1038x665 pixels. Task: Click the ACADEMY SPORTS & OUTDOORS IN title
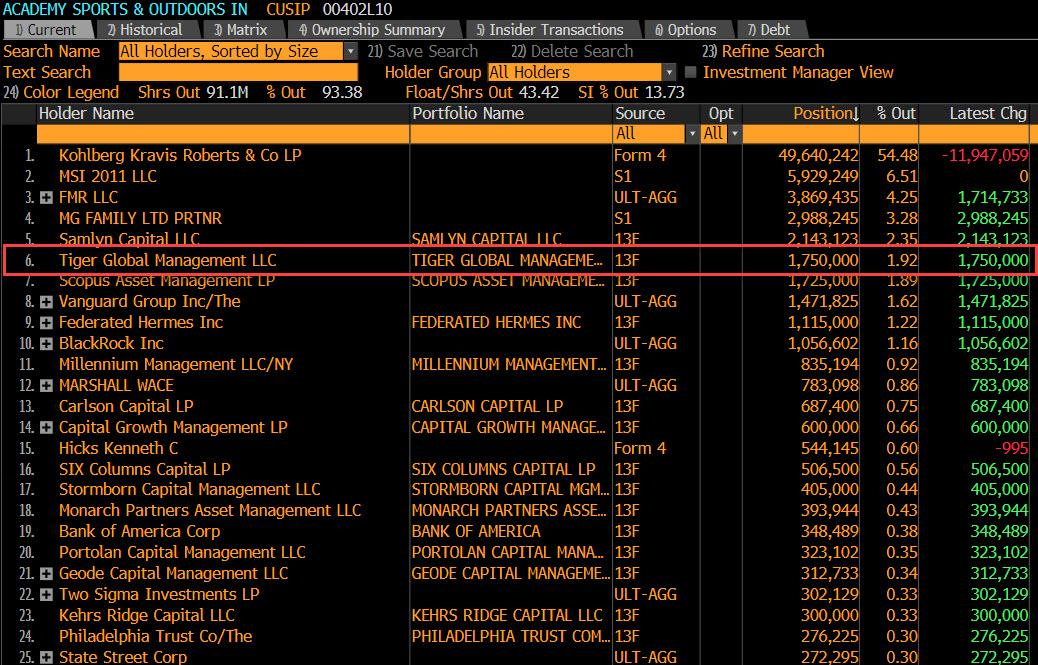[x=126, y=9]
